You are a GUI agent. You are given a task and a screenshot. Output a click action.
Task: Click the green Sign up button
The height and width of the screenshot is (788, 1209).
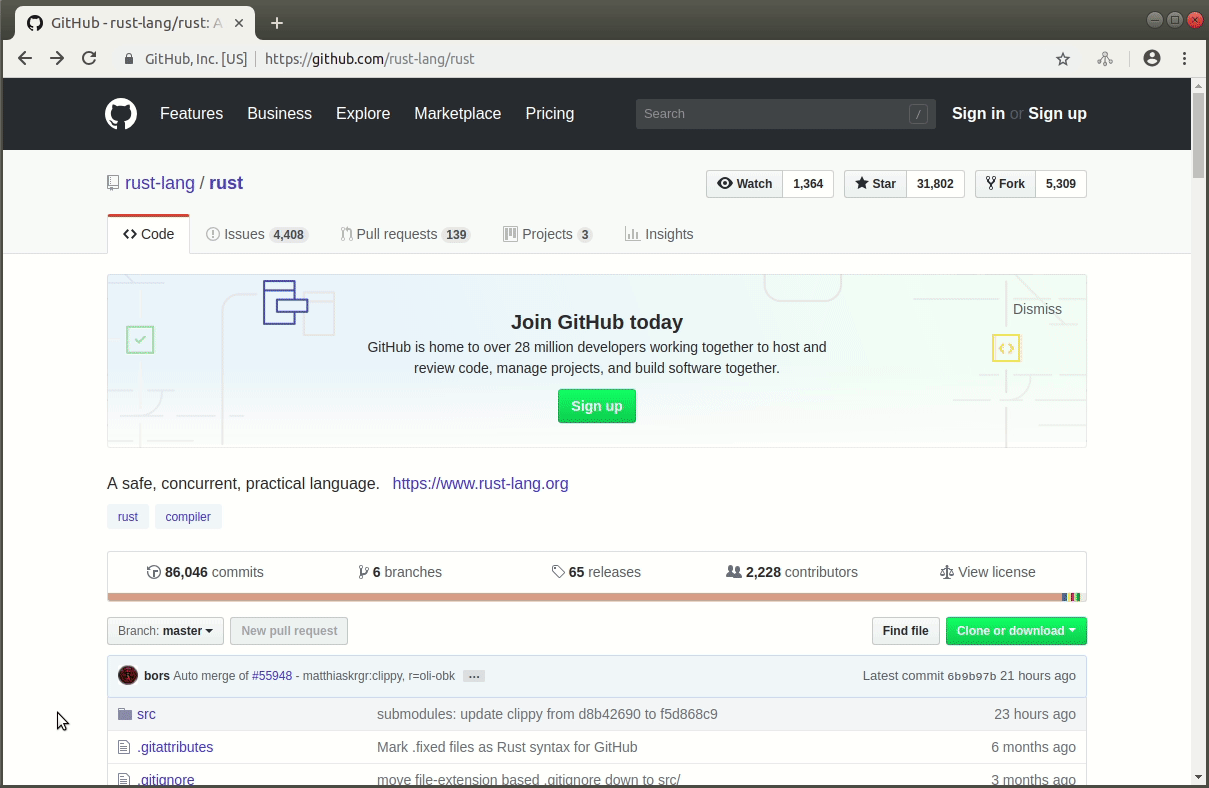[x=597, y=406]
